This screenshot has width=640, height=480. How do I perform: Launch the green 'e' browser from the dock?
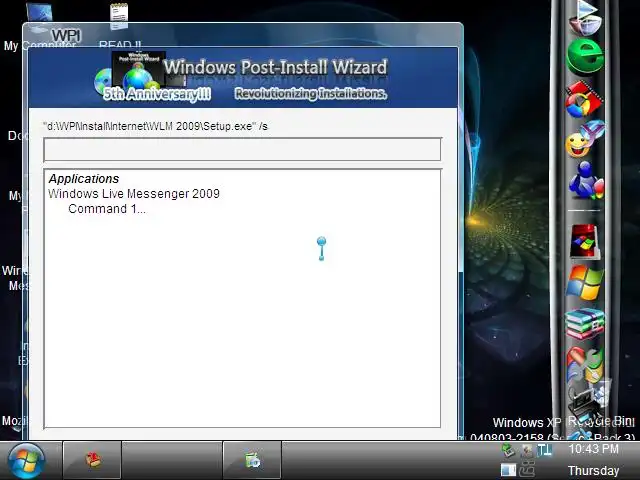[585, 57]
